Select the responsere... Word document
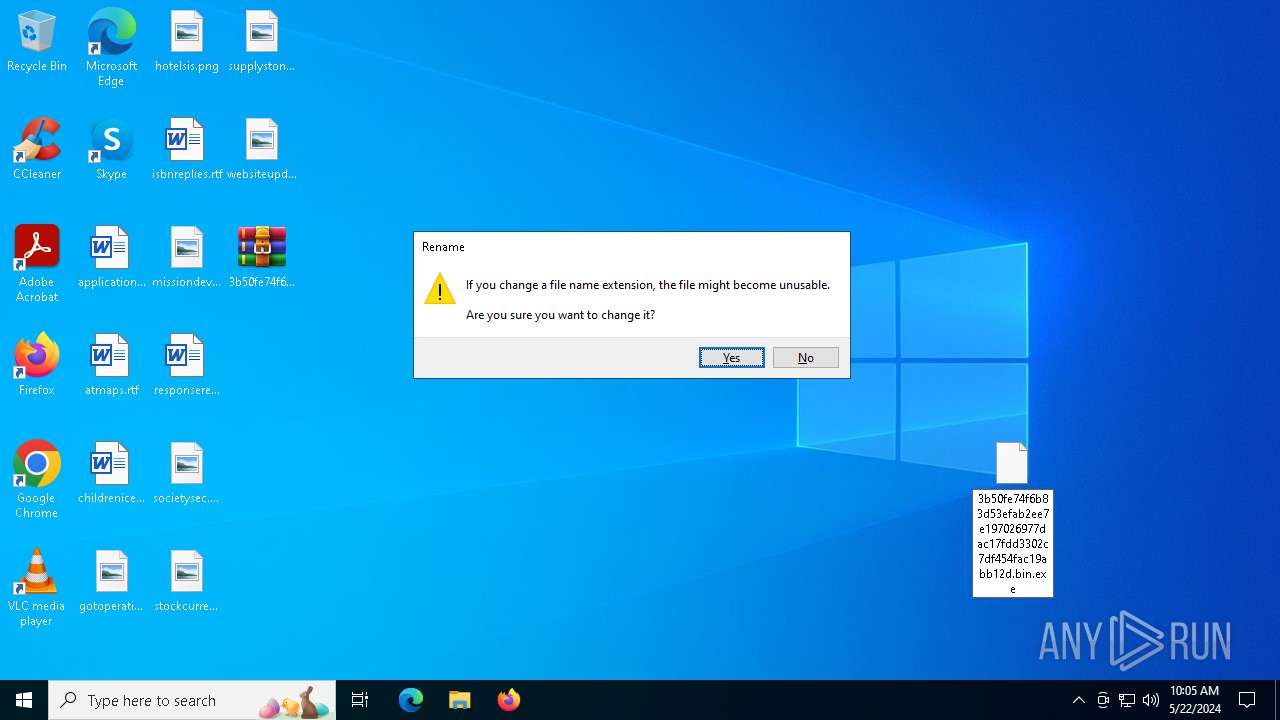 (x=187, y=366)
